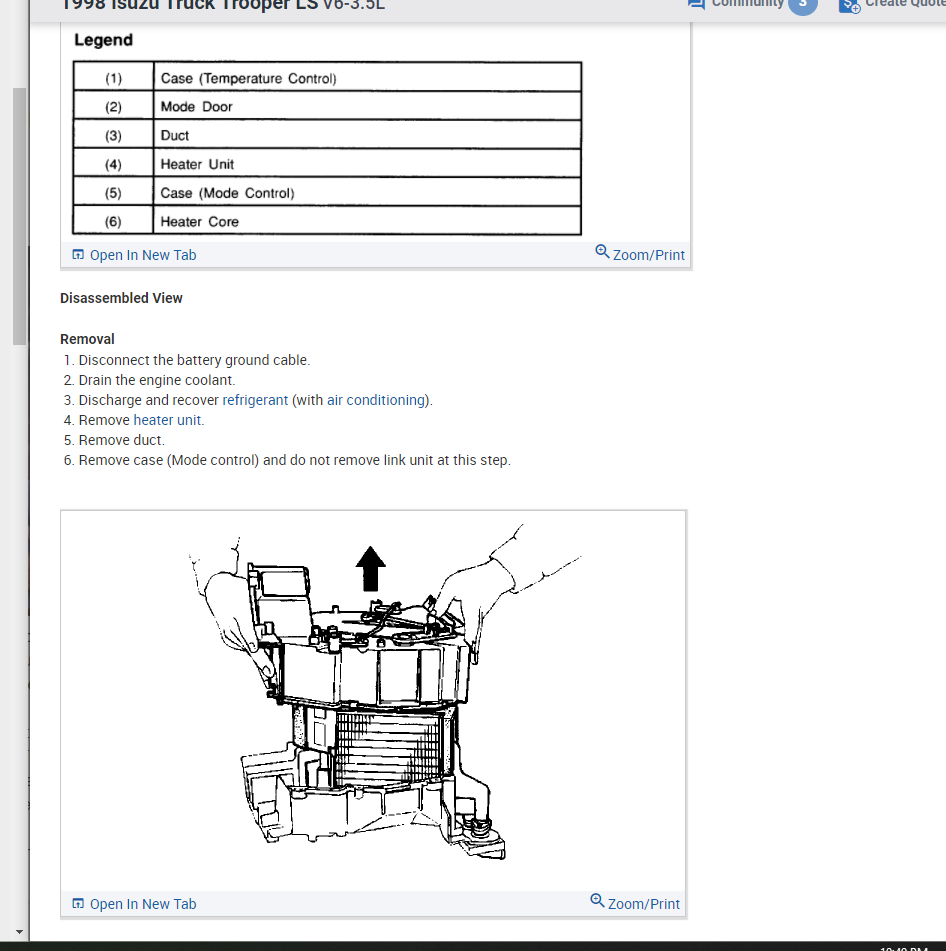Click the 'Legend' heading

point(103,40)
